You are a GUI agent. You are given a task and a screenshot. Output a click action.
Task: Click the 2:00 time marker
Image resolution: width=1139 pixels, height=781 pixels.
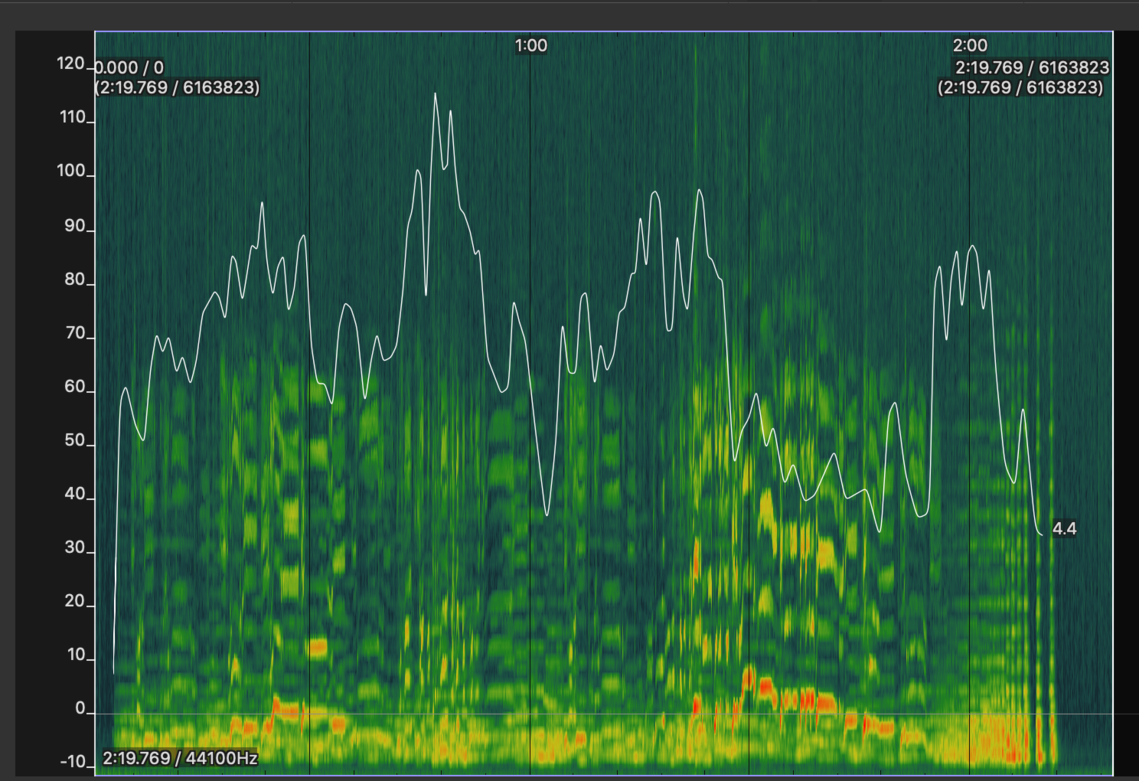click(969, 46)
